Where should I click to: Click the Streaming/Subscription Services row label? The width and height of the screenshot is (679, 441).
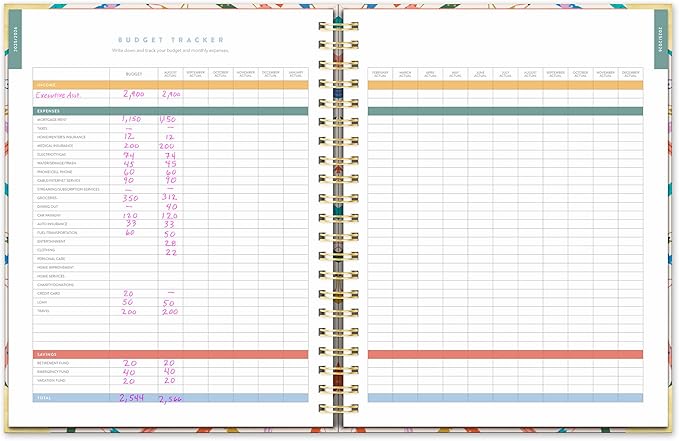tap(68, 189)
